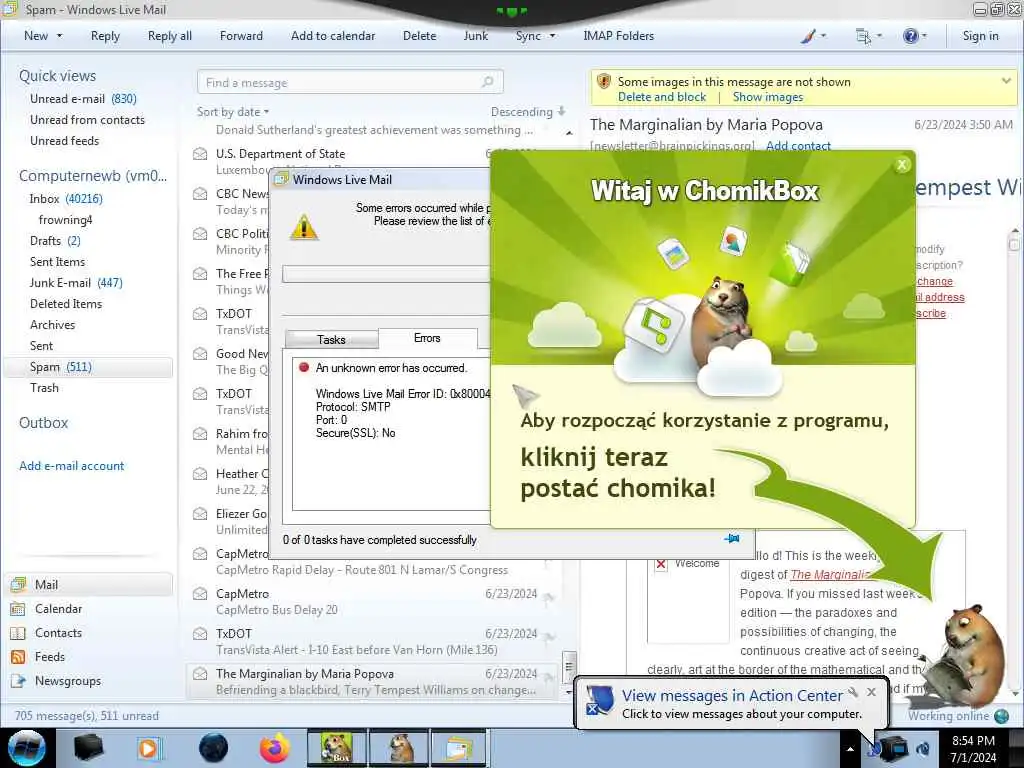
Task: Mark message as Junk
Action: [475, 36]
